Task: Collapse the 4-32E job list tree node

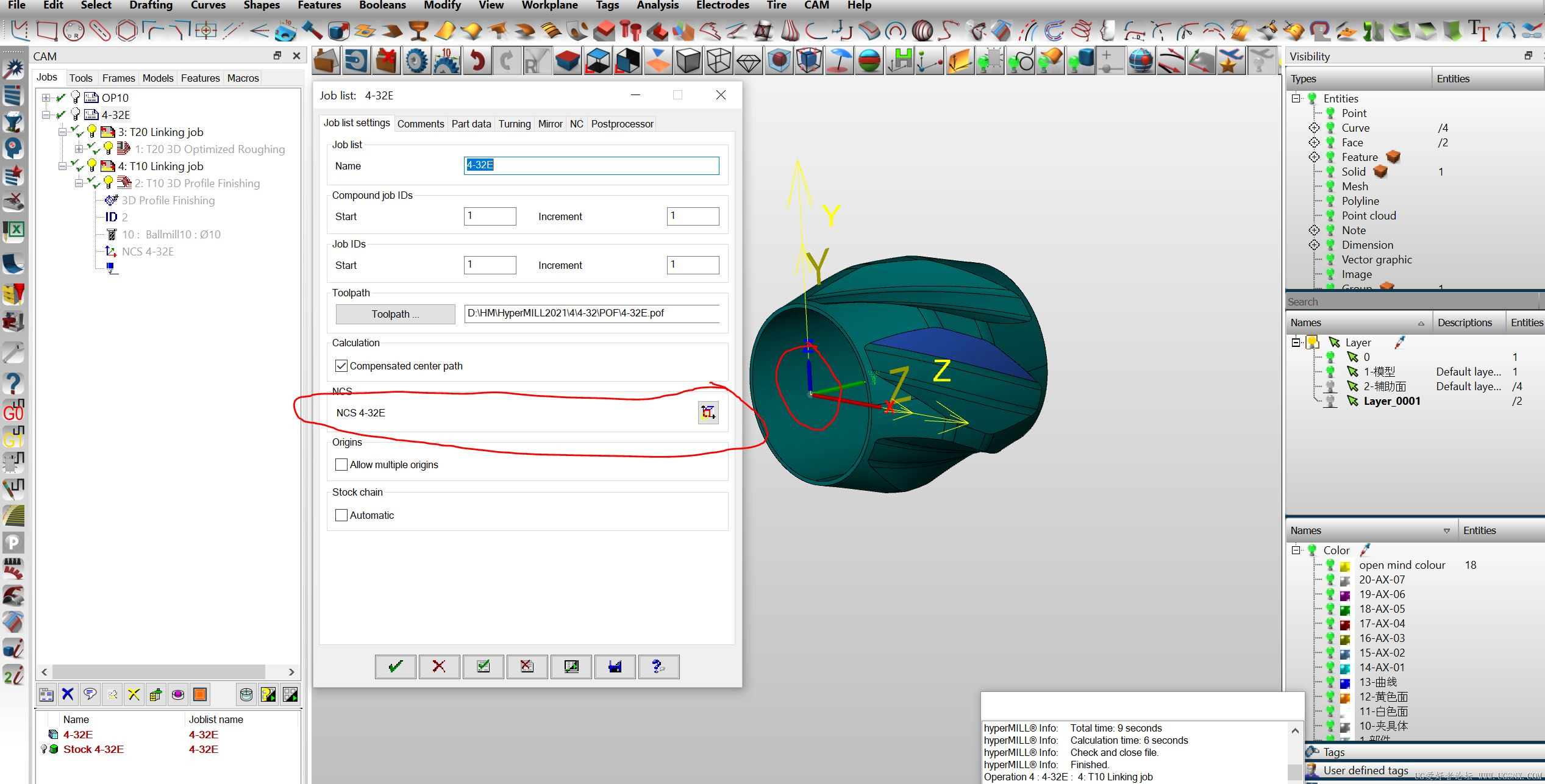Action: click(46, 115)
